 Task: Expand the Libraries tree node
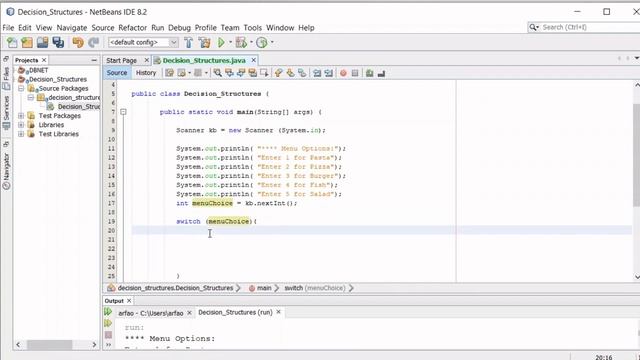(21, 125)
